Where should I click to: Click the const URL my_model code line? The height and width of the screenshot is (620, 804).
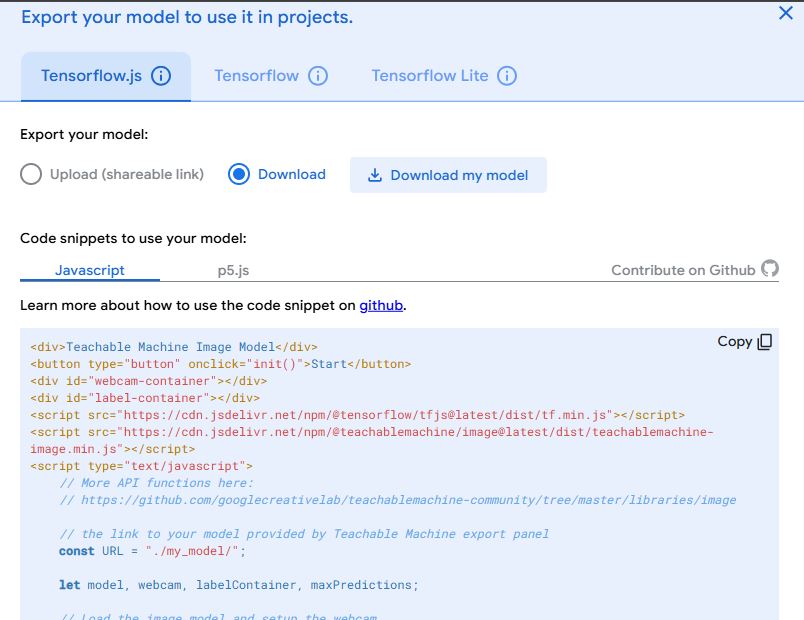(152, 551)
